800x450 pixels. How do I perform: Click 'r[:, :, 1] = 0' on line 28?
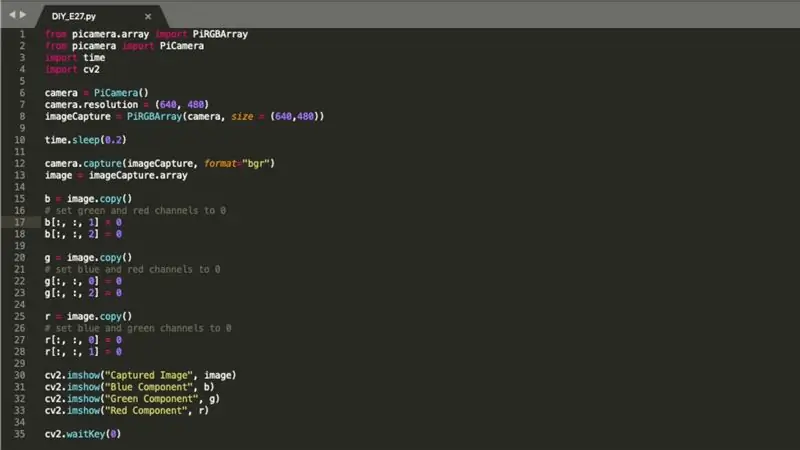(x=83, y=352)
